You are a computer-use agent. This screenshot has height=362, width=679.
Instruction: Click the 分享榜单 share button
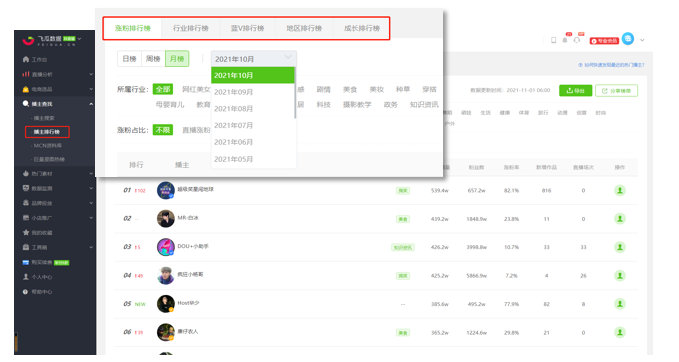click(616, 90)
